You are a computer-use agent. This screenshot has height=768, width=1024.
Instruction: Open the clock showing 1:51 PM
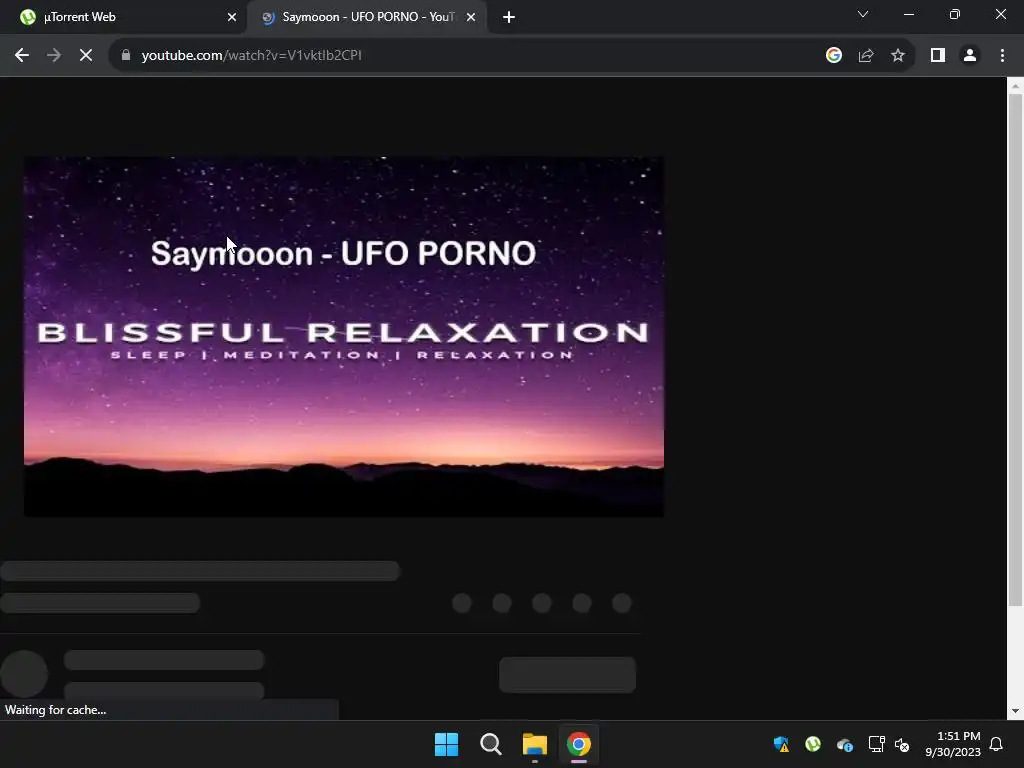(952, 744)
